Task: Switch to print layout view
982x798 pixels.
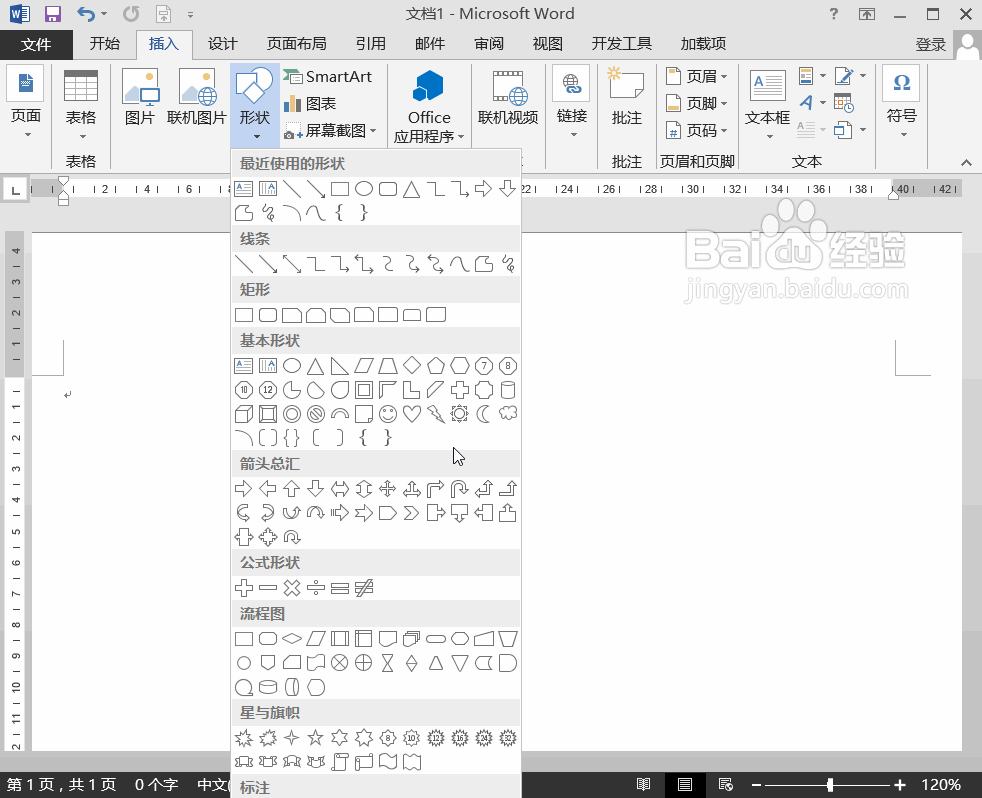Action: pyautogui.click(x=685, y=784)
